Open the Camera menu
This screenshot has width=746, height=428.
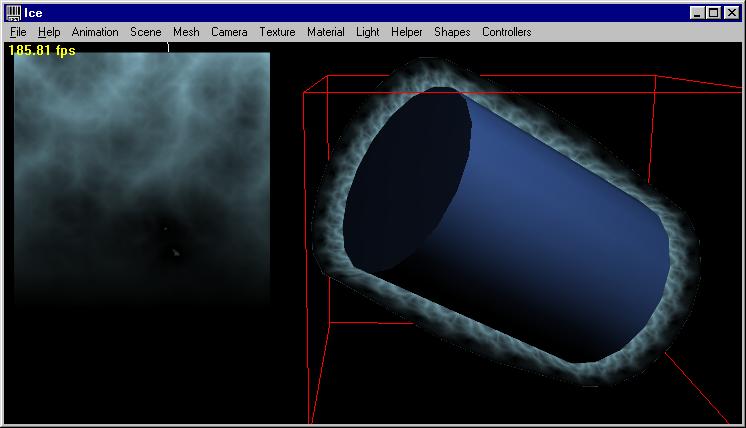(229, 32)
